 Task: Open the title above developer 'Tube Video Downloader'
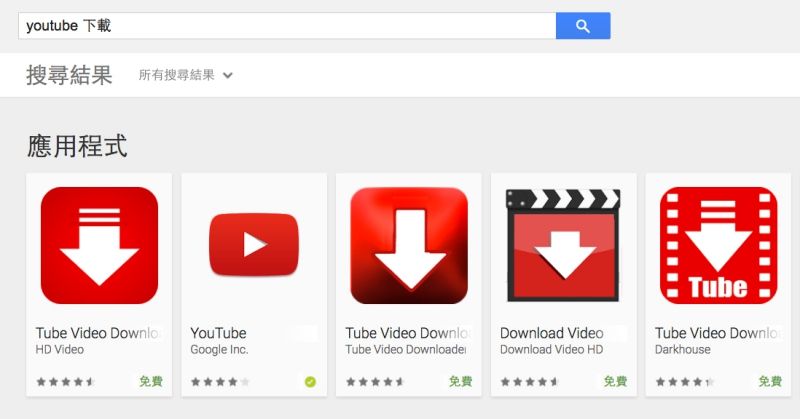tap(408, 333)
